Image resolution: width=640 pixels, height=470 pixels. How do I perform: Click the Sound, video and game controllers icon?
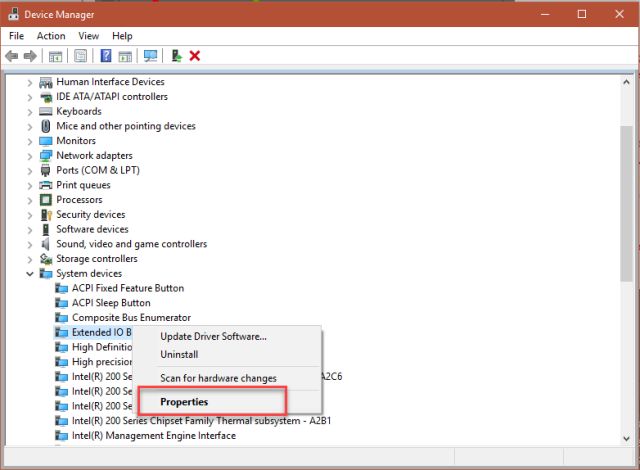46,244
